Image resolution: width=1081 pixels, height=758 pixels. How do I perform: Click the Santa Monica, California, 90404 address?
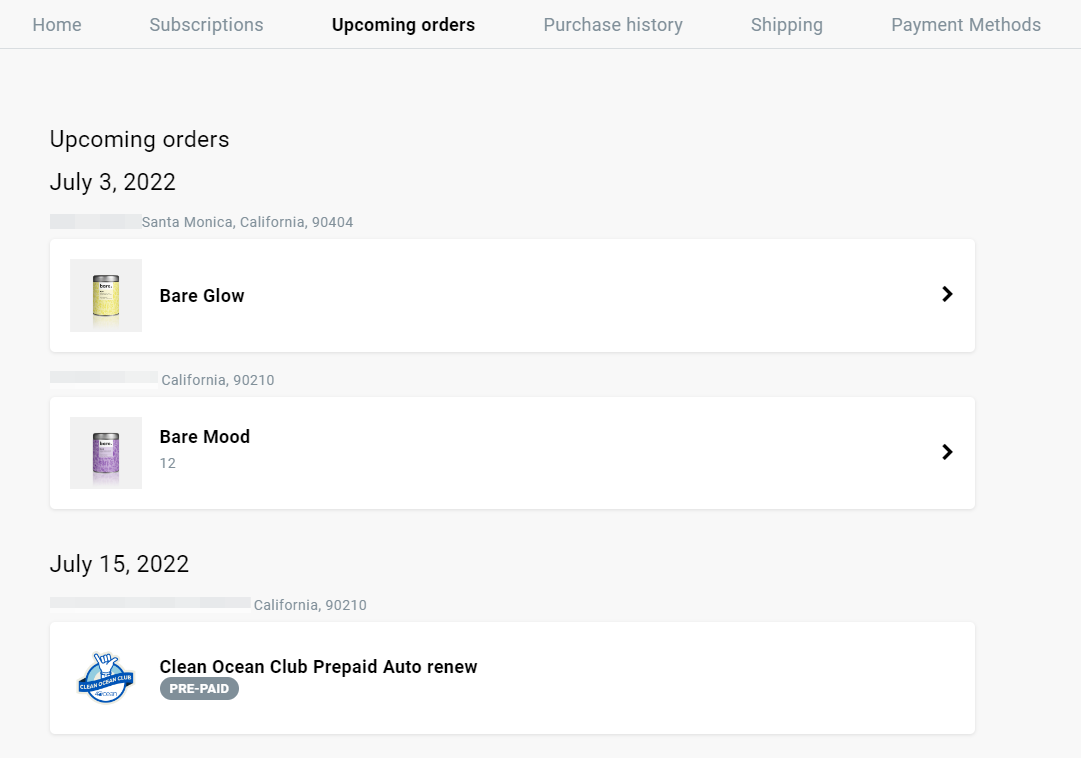[x=247, y=222]
